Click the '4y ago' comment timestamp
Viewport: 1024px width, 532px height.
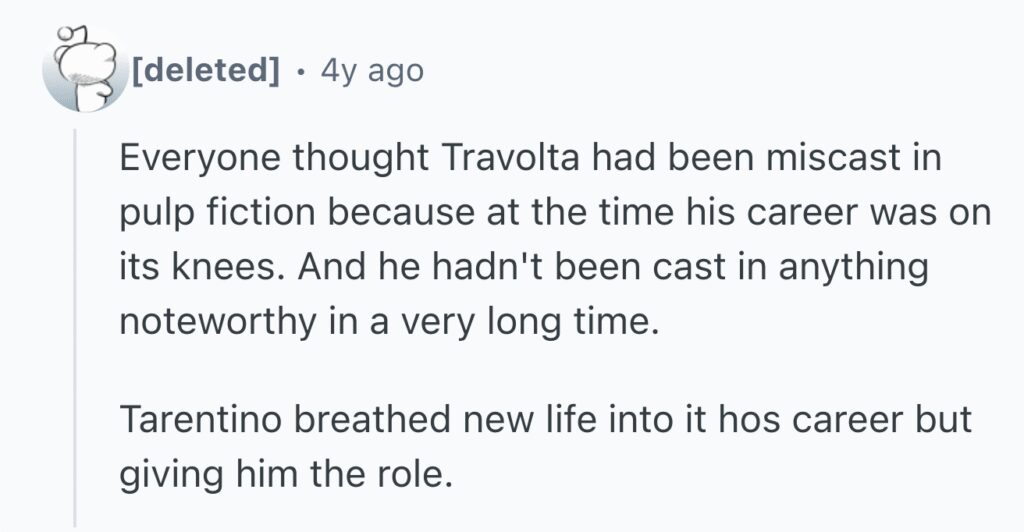(372, 70)
